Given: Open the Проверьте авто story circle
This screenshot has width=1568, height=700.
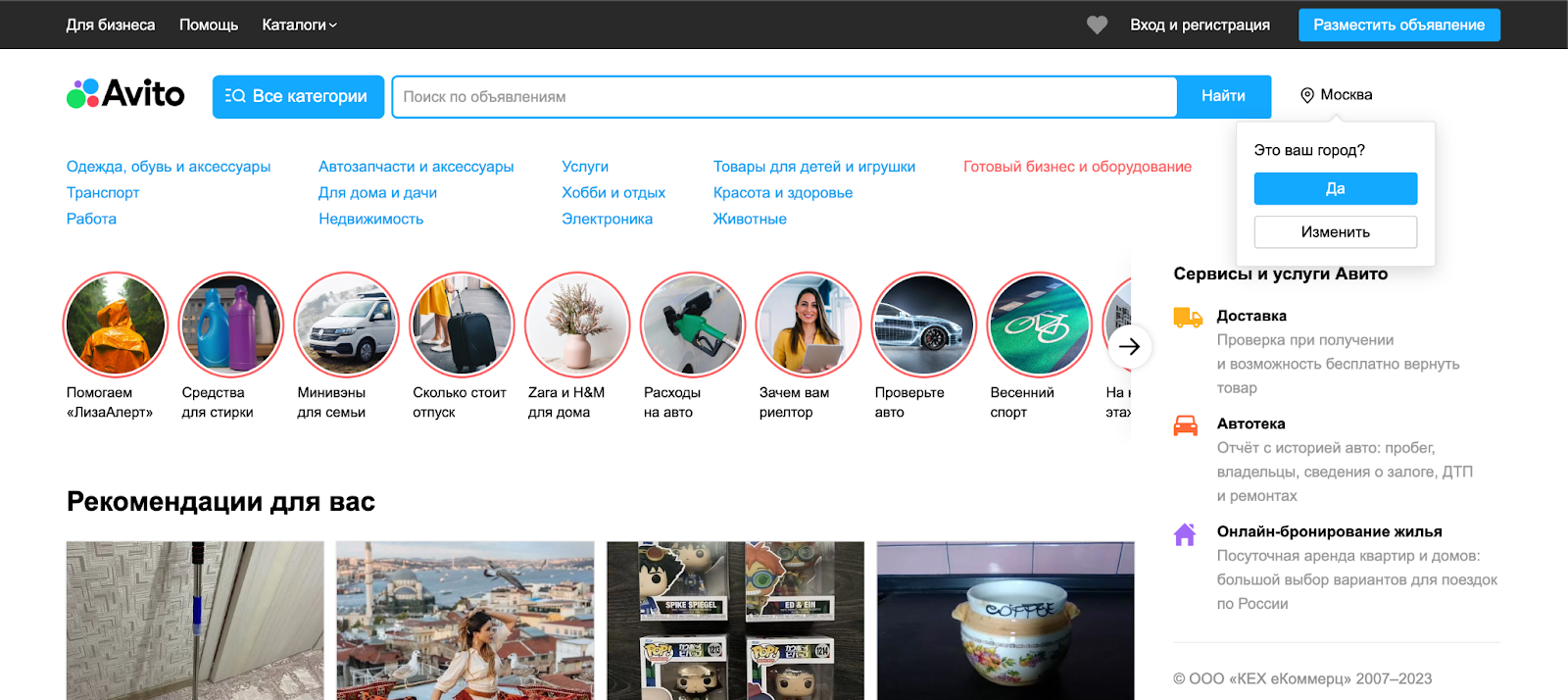Looking at the screenshot, I should click(924, 325).
